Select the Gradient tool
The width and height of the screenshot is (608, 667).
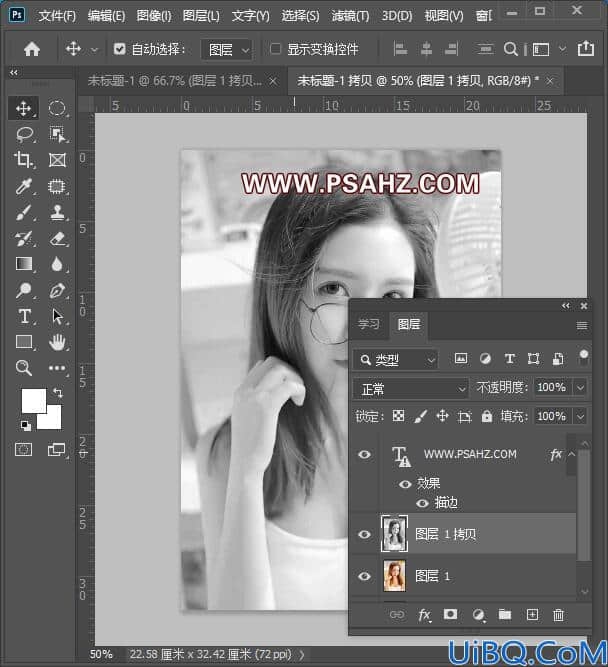point(23,264)
